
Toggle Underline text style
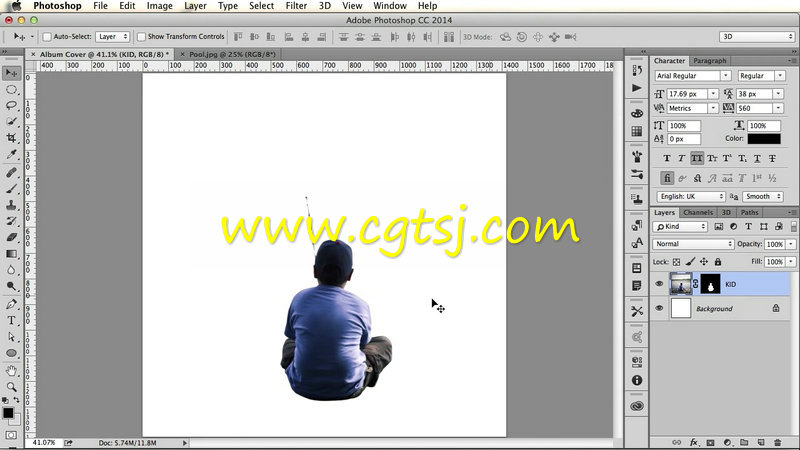click(x=757, y=158)
